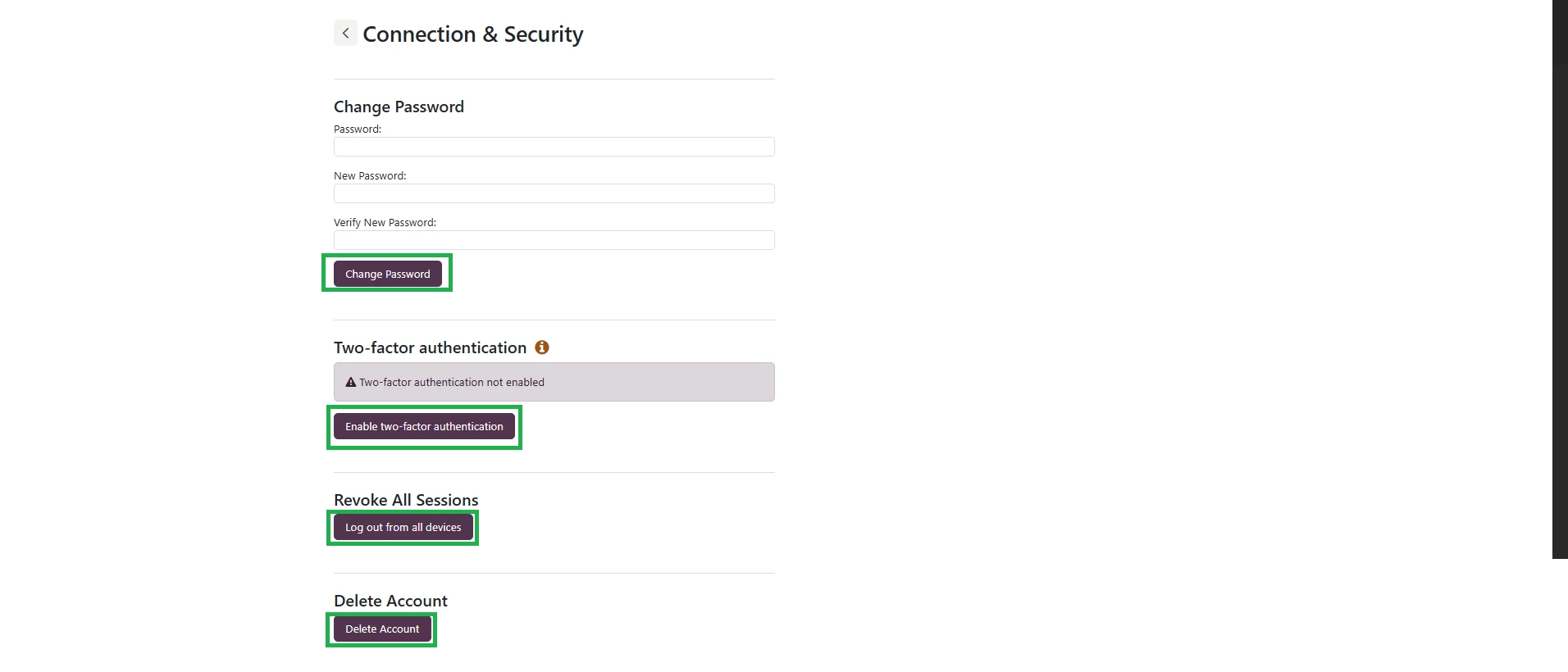Click the Delete Account button
The image size is (1568, 672).
(x=381, y=629)
